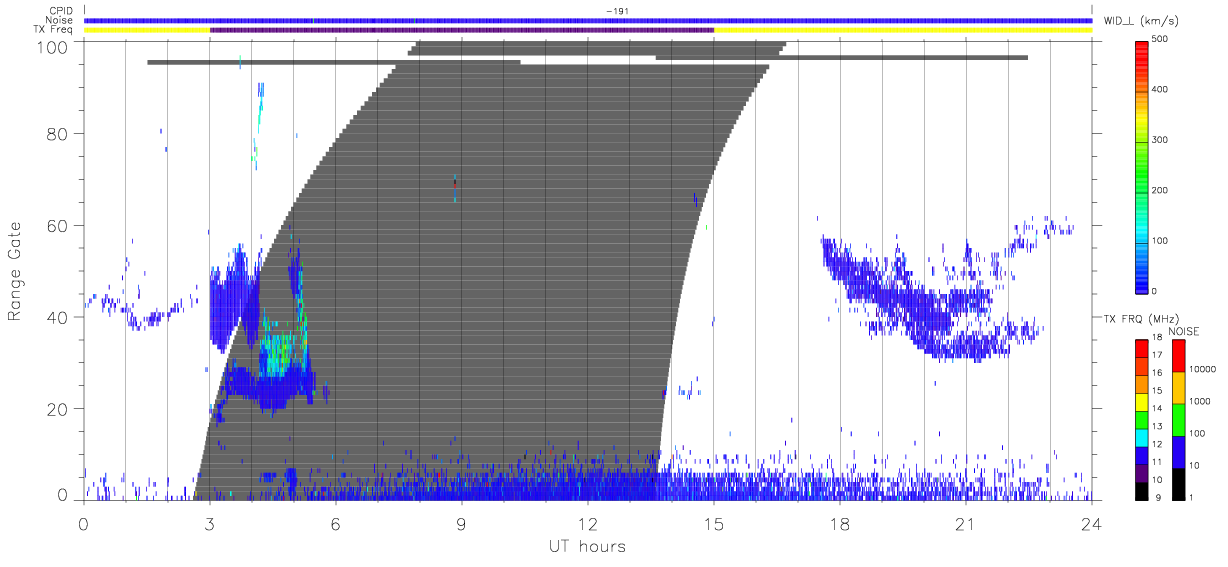Click the CPID label above the plot
Image resolution: width=1228 pixels, height=567 pixels.
(61, 11)
